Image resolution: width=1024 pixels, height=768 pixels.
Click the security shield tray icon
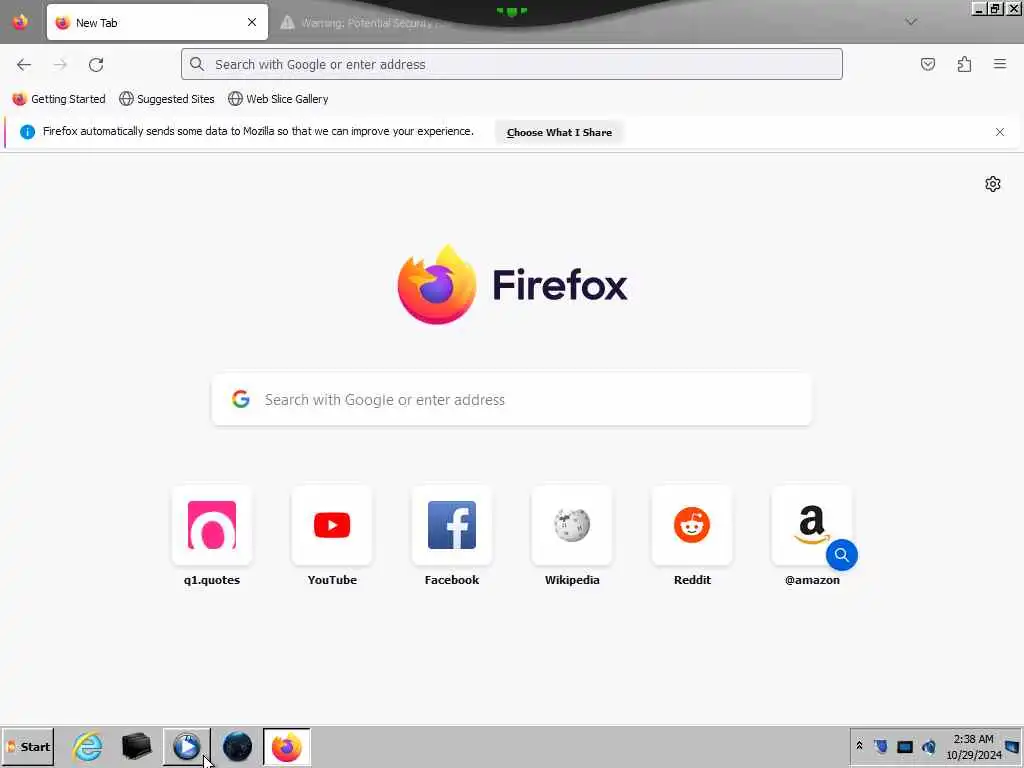(881, 746)
